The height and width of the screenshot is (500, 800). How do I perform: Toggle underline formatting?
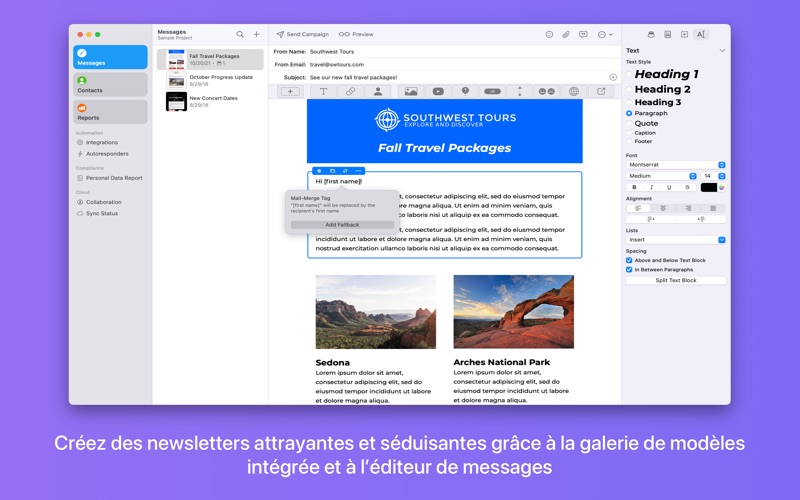point(669,187)
